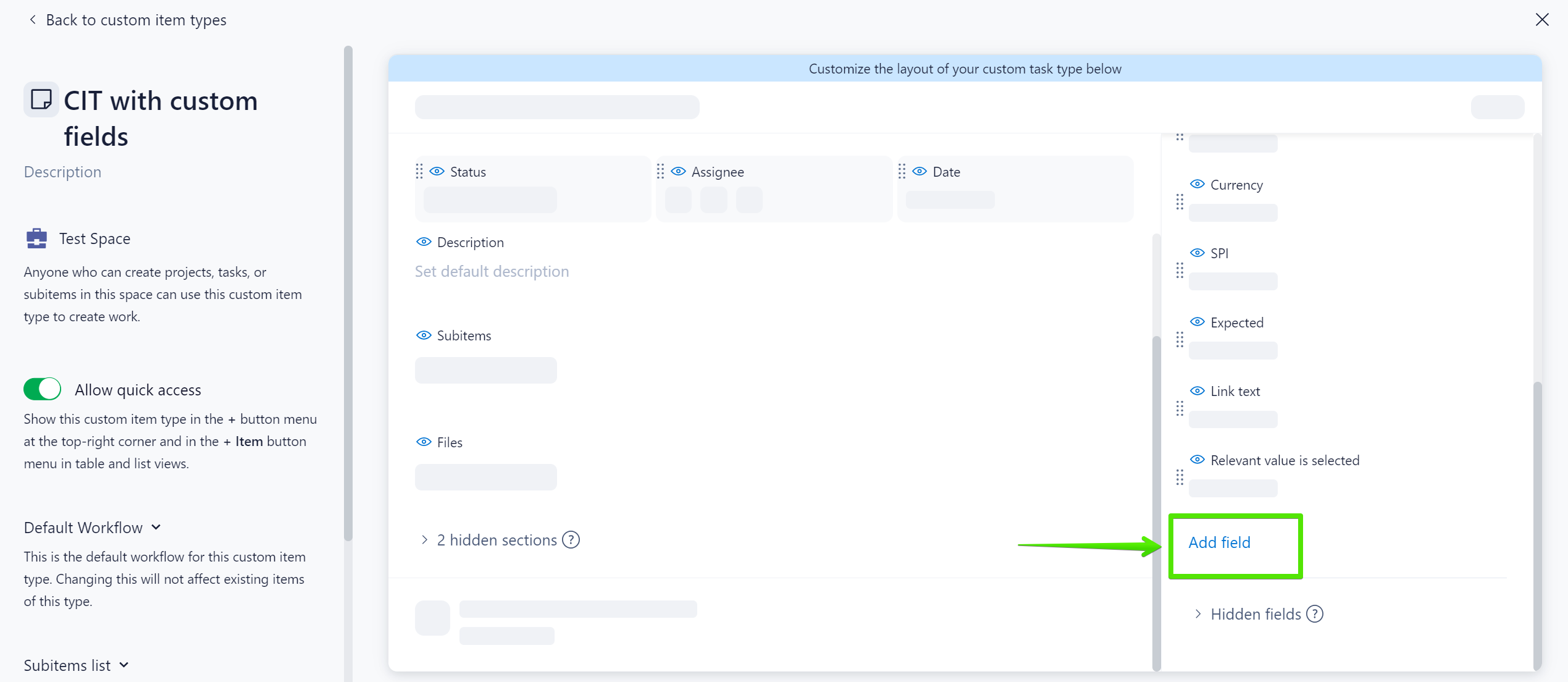The width and height of the screenshot is (1568, 682).
Task: Hide the SPI field via eye icon
Action: click(x=1197, y=253)
